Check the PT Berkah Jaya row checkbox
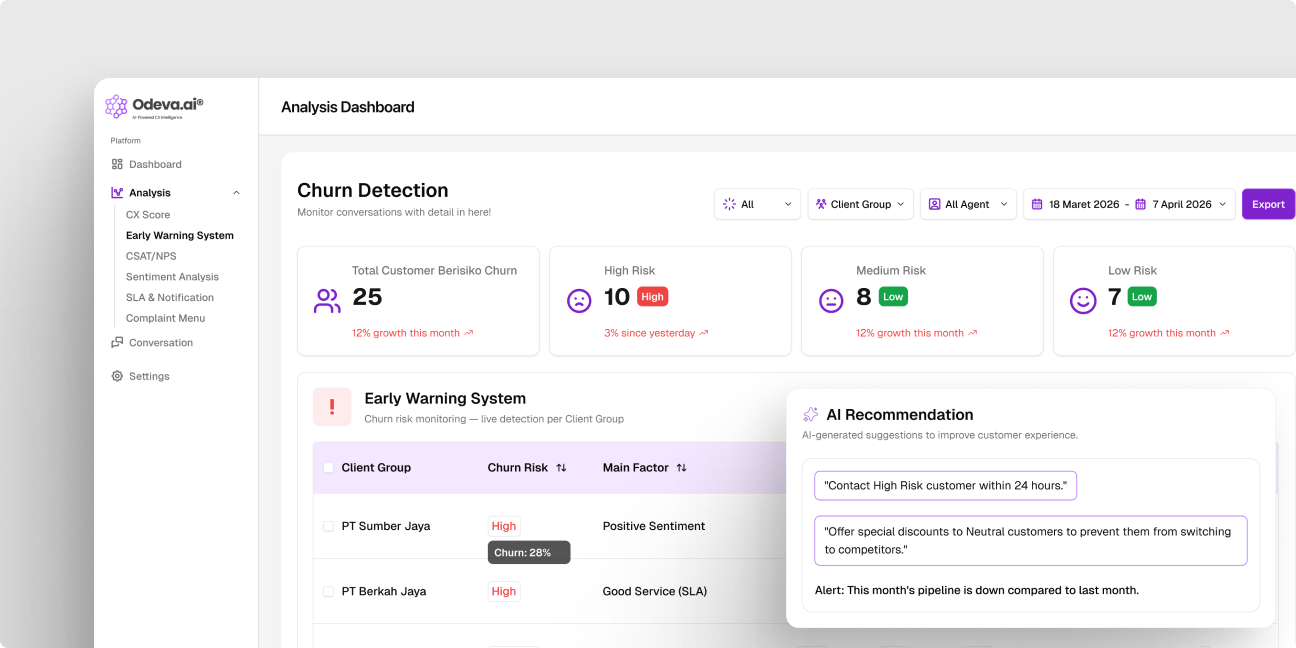 (328, 591)
